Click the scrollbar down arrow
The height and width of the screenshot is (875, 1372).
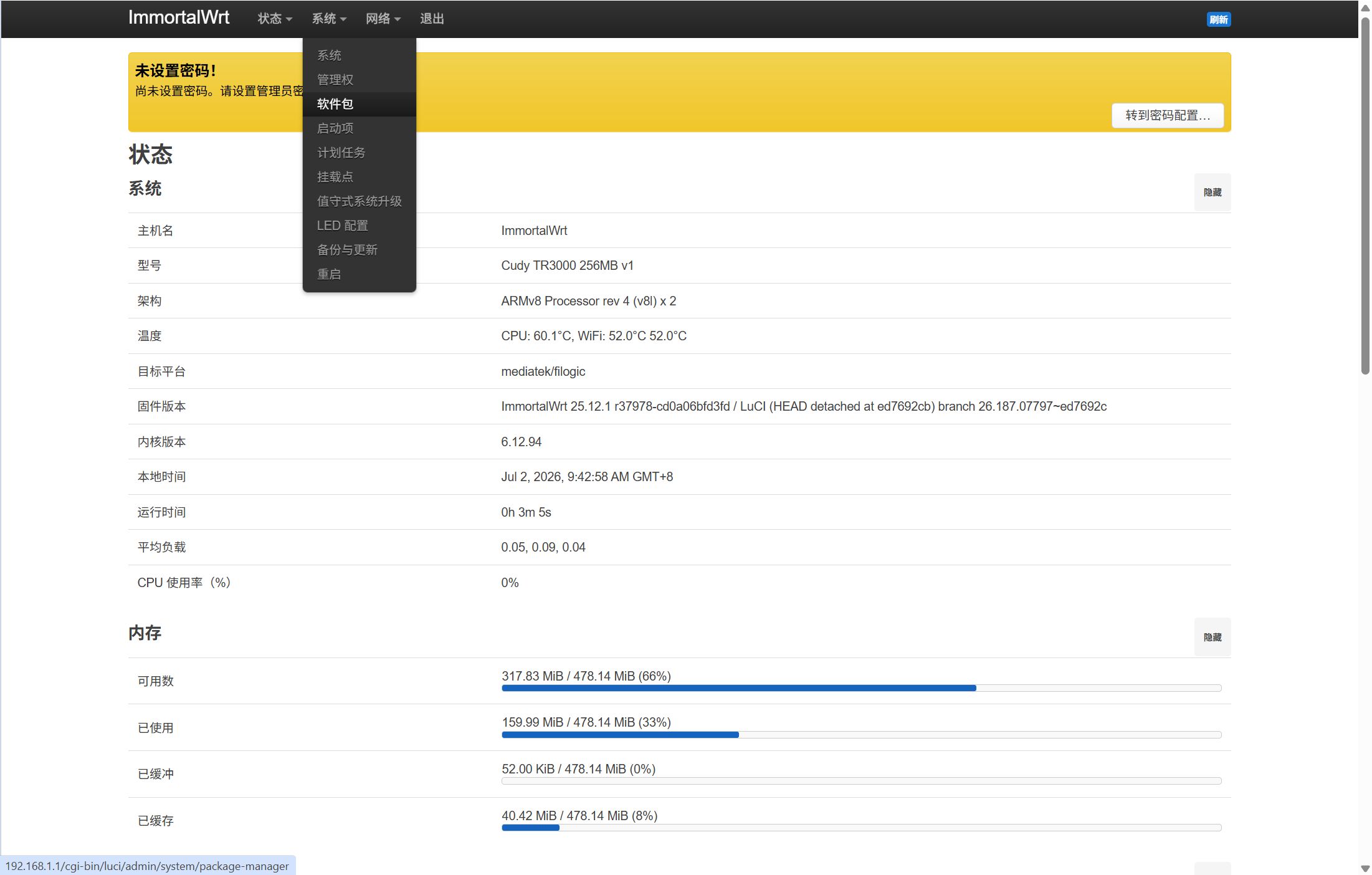coord(1365,868)
